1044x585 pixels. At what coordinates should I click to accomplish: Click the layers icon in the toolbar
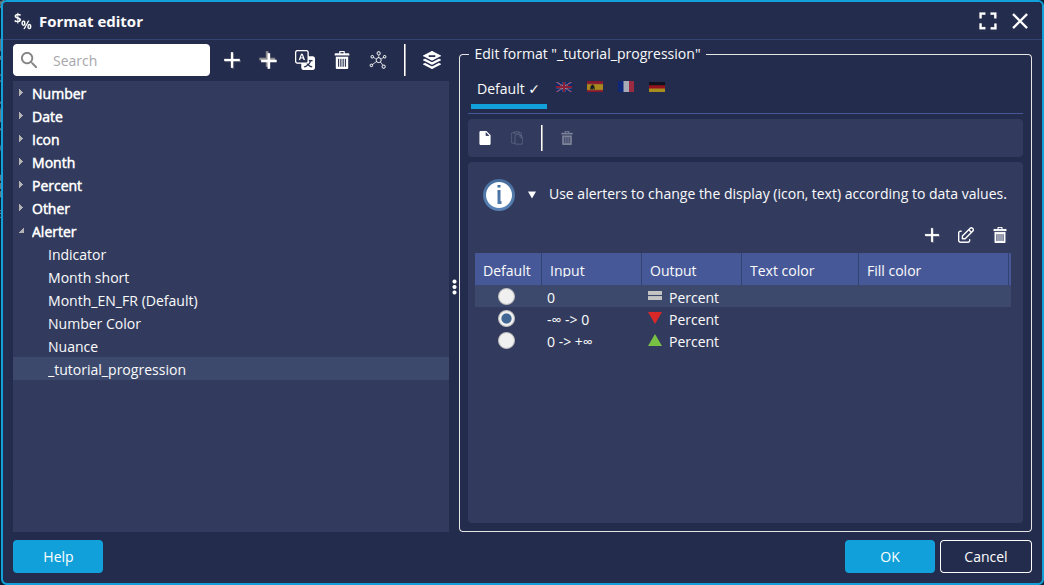pos(431,60)
